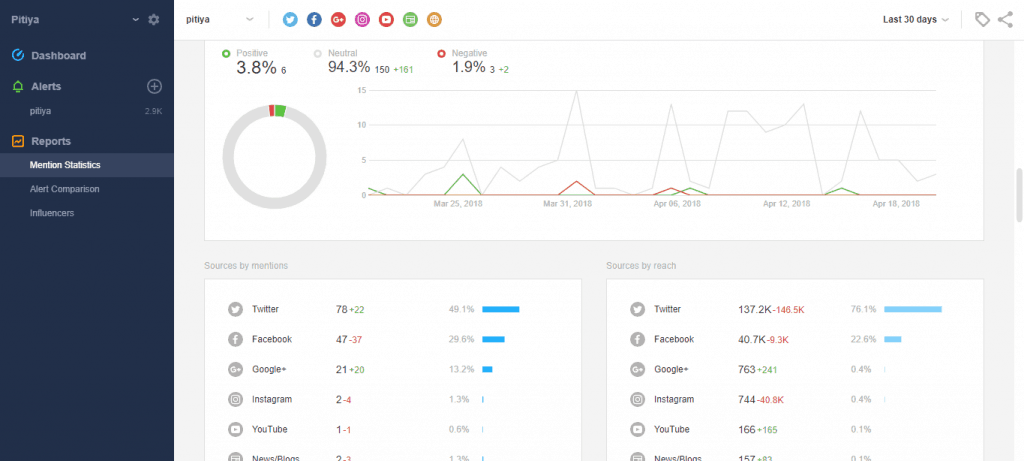Click Instagram icon in Sources by mentions
Image resolution: width=1024 pixels, height=461 pixels.
(236, 400)
